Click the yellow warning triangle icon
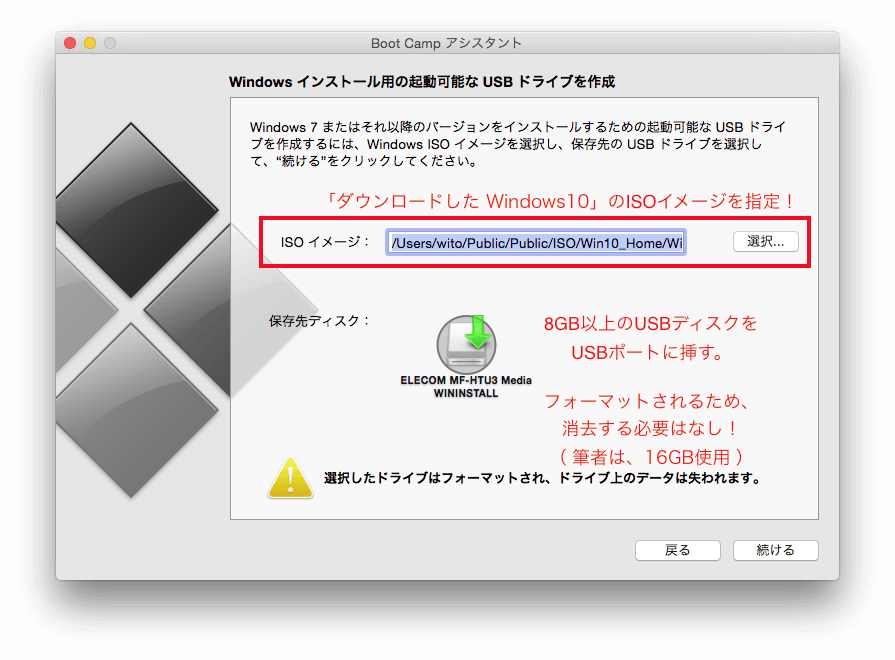The height and width of the screenshot is (660, 895). coord(290,478)
